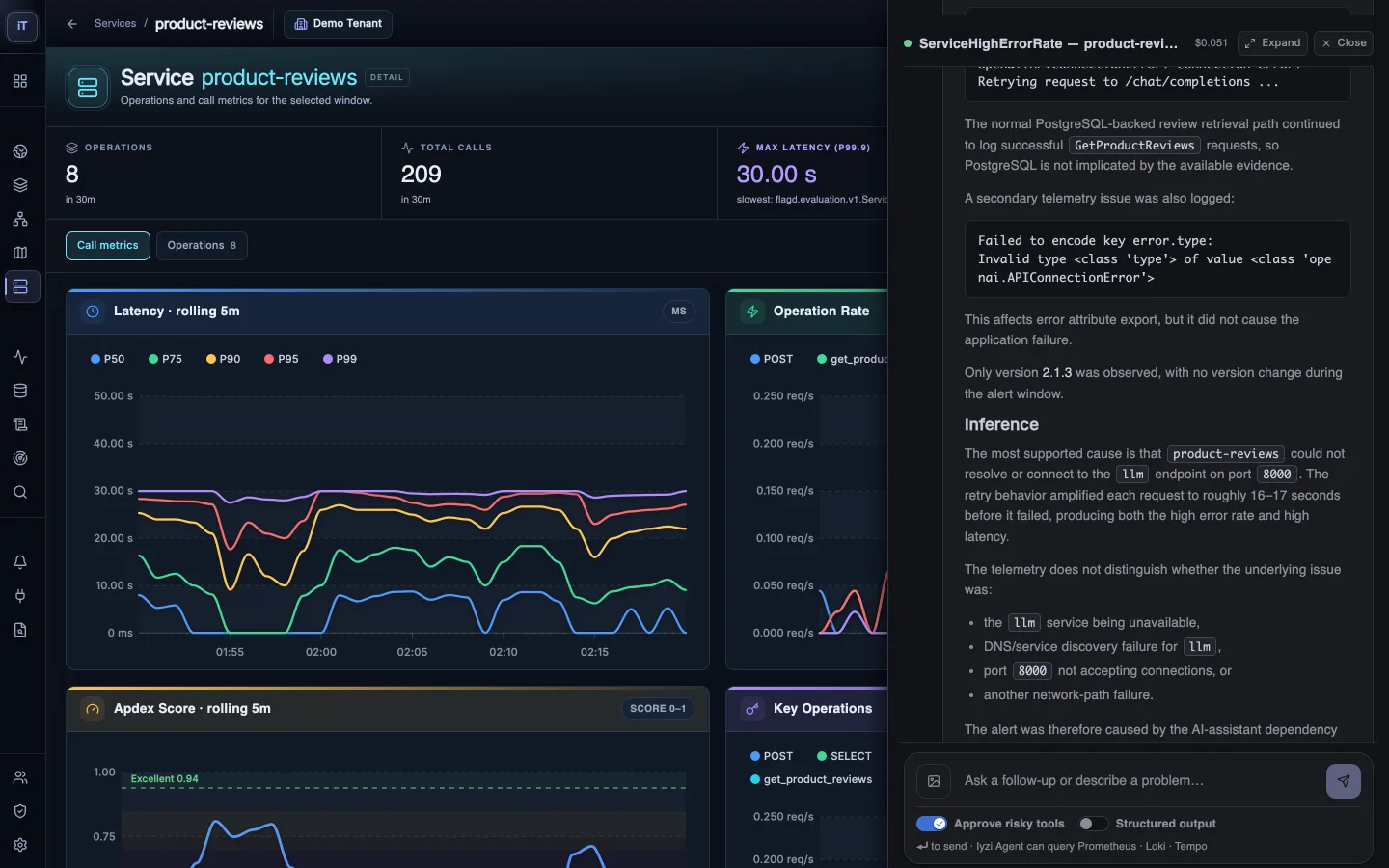This screenshot has height=868, width=1389.
Task: Expand the agent panel
Action: (1272, 43)
